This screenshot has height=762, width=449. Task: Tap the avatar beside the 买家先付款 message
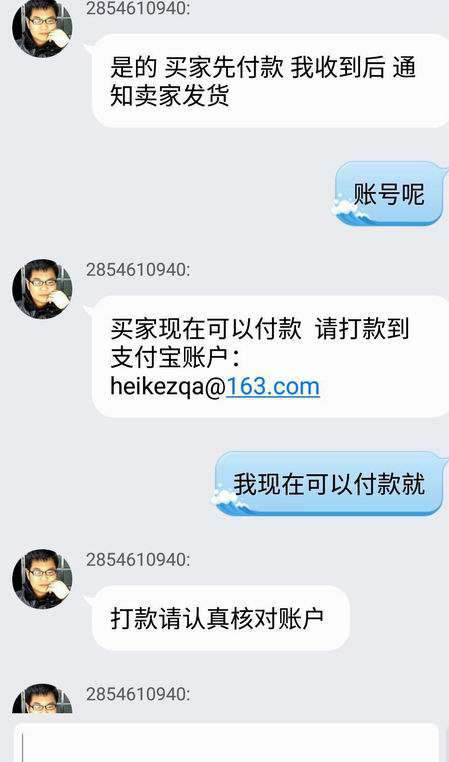click(42, 28)
